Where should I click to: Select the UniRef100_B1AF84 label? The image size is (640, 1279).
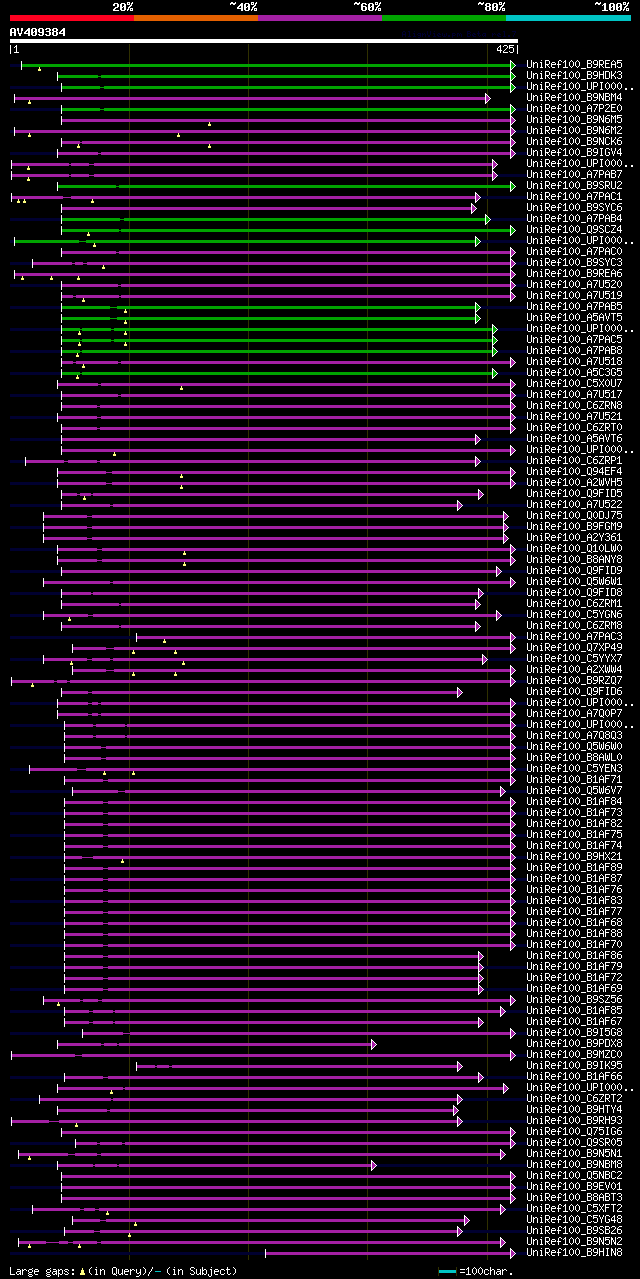click(574, 801)
